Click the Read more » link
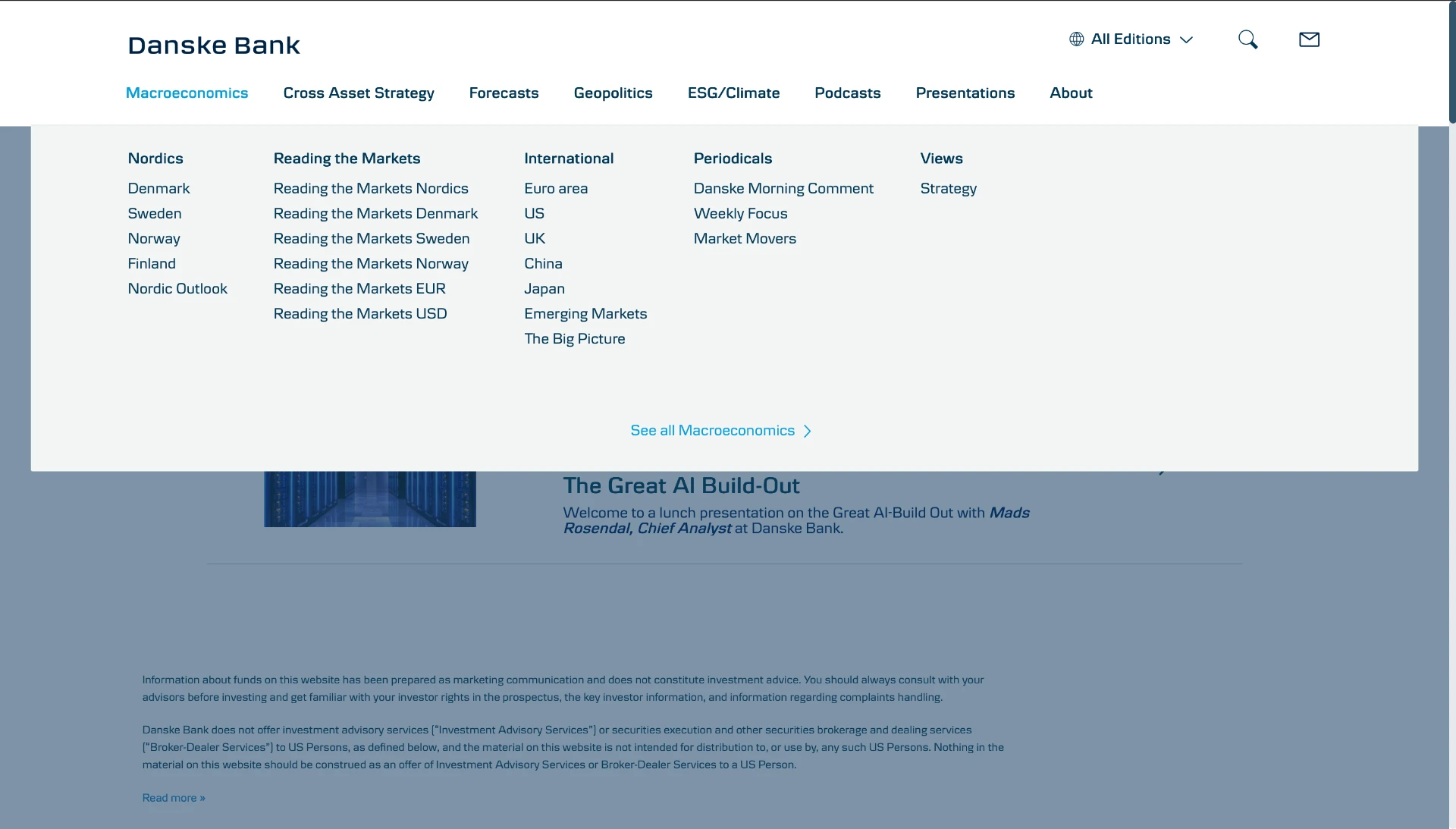The height and width of the screenshot is (829, 1456). (x=174, y=798)
